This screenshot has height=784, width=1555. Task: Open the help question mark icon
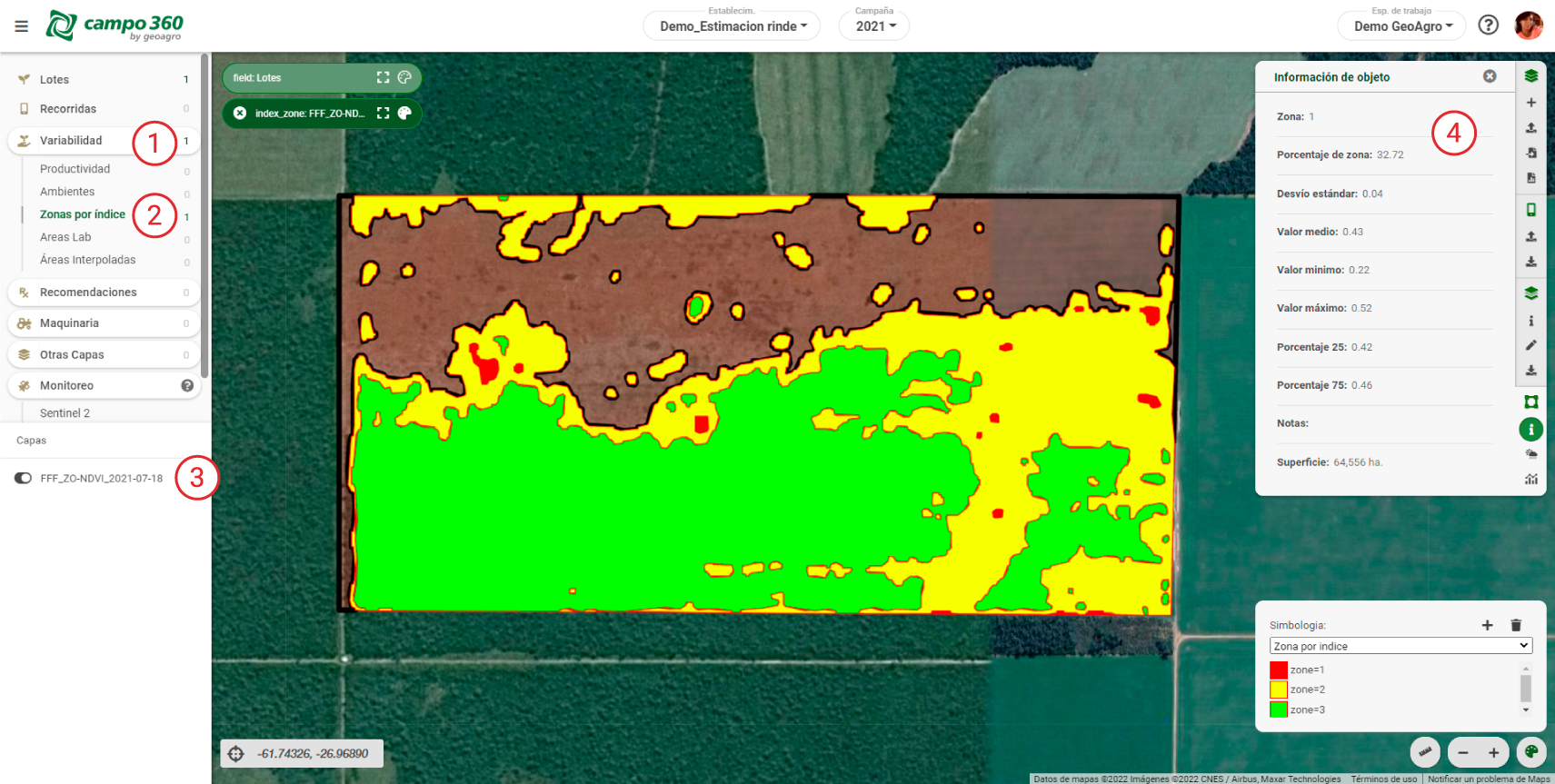tap(1489, 25)
